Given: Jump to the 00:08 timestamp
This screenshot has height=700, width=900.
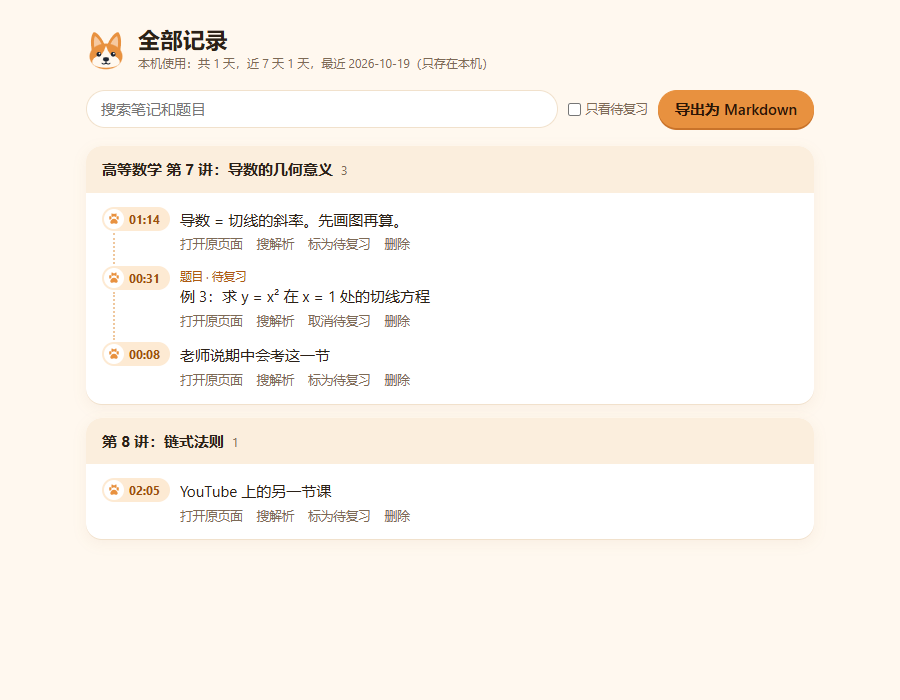Looking at the screenshot, I should 136,355.
